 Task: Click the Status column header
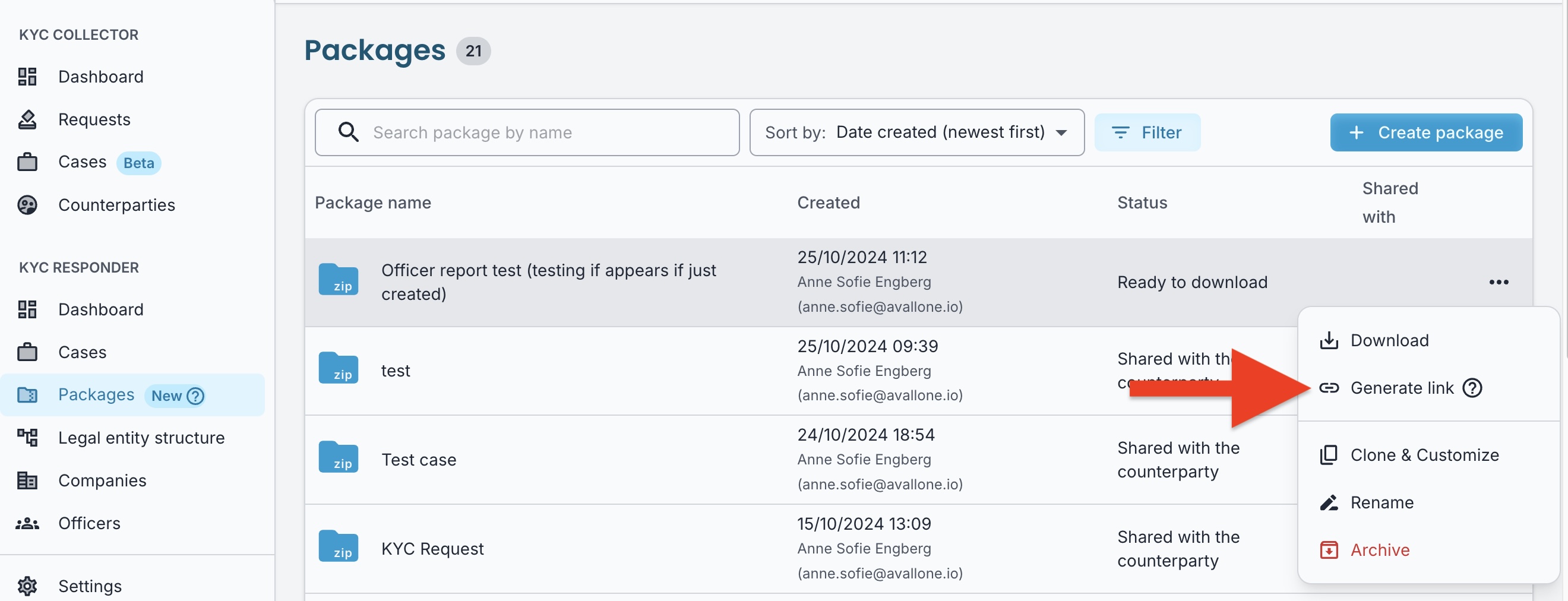pos(1142,202)
